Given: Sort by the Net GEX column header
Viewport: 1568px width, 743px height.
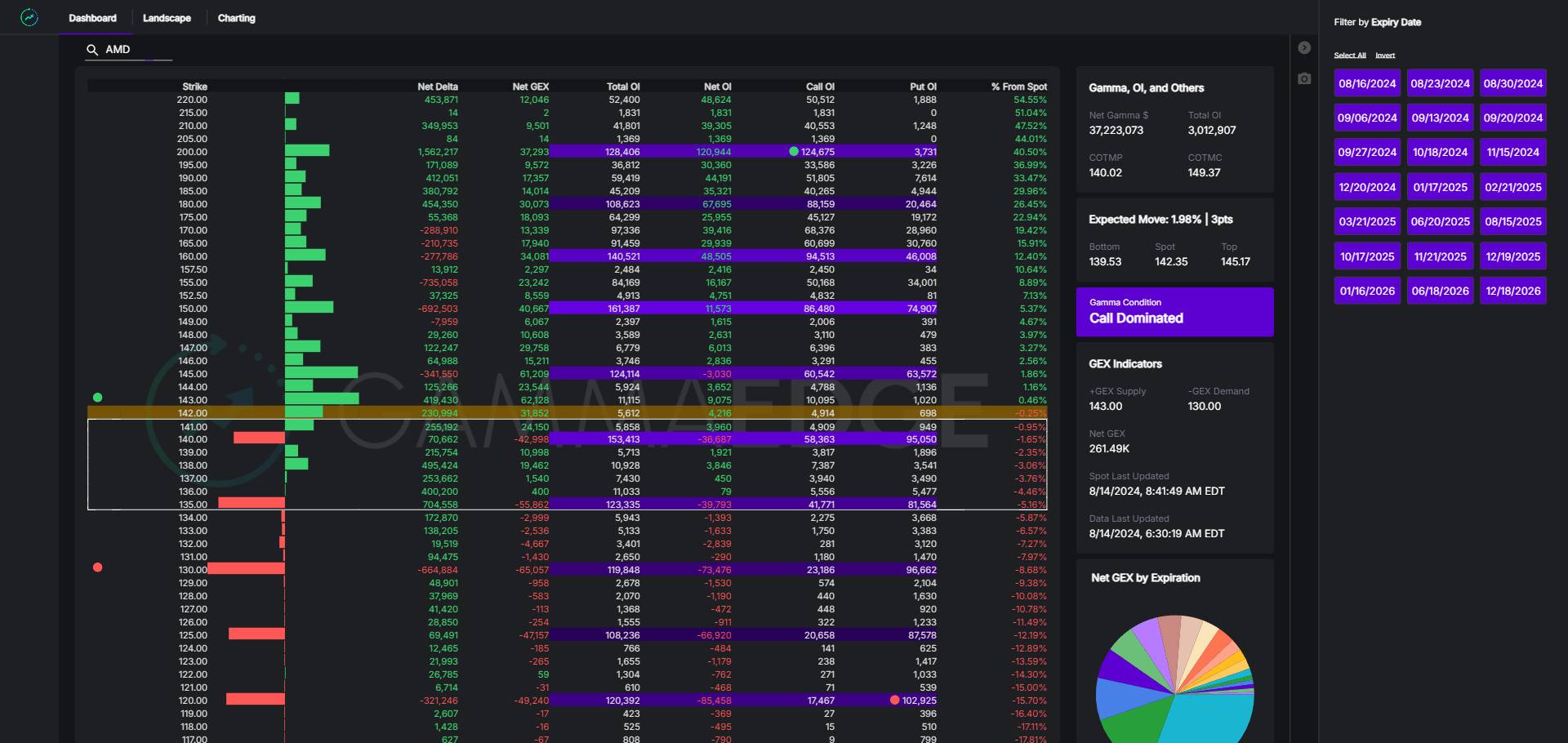Looking at the screenshot, I should tap(530, 87).
